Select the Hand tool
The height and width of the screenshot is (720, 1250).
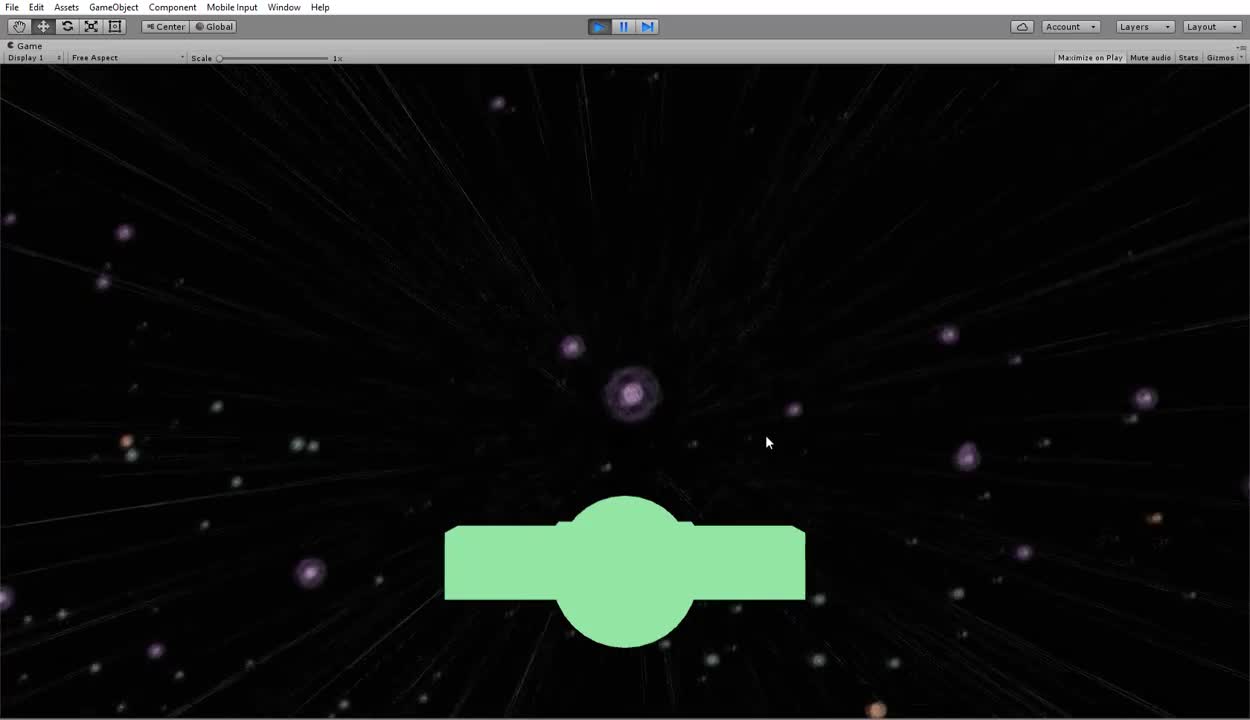(x=19, y=26)
